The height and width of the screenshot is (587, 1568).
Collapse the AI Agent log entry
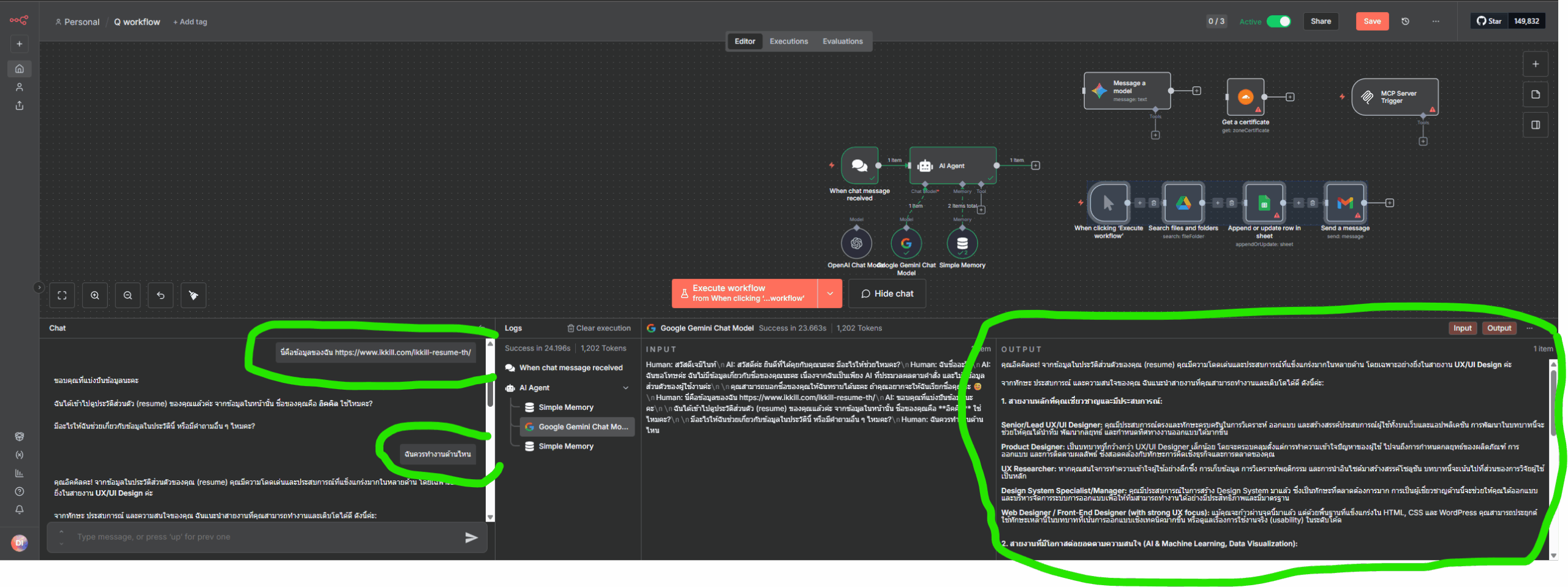point(625,388)
